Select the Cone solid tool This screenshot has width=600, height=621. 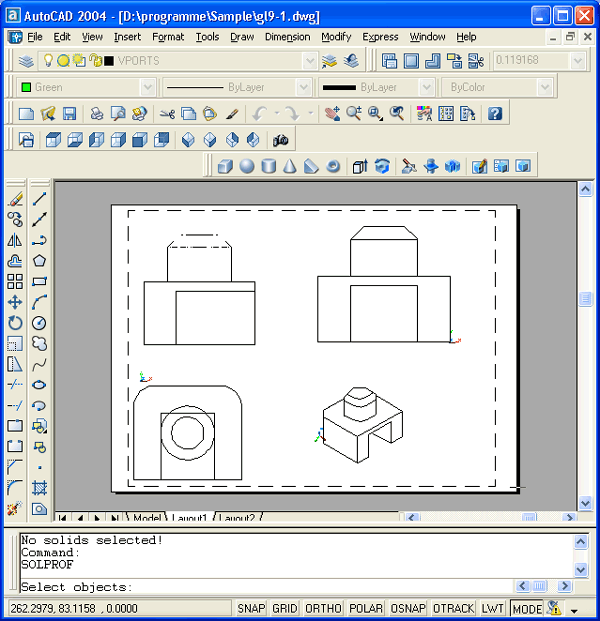click(x=290, y=166)
